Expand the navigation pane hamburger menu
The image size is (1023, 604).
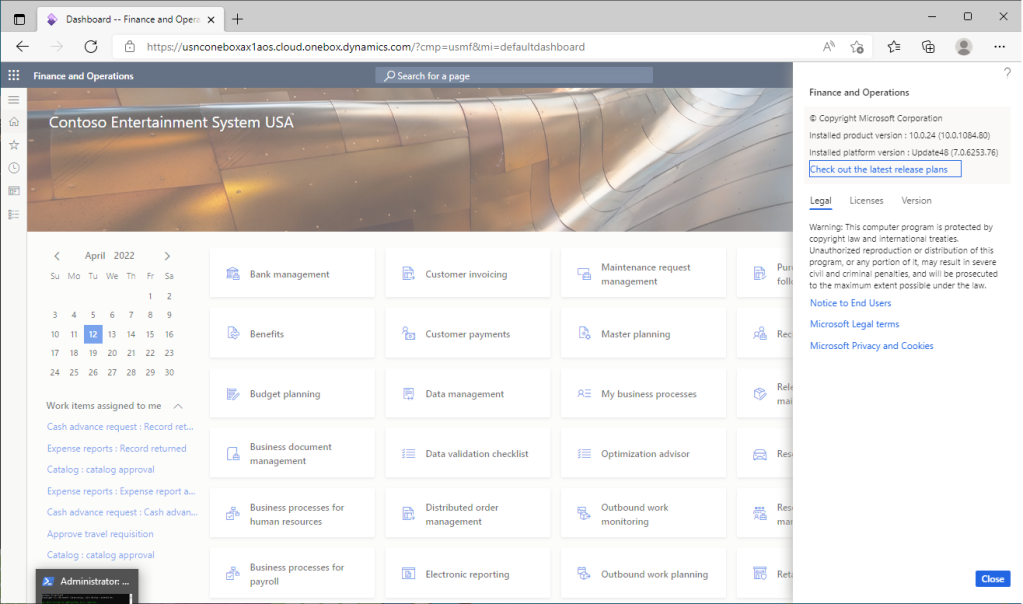tap(14, 100)
